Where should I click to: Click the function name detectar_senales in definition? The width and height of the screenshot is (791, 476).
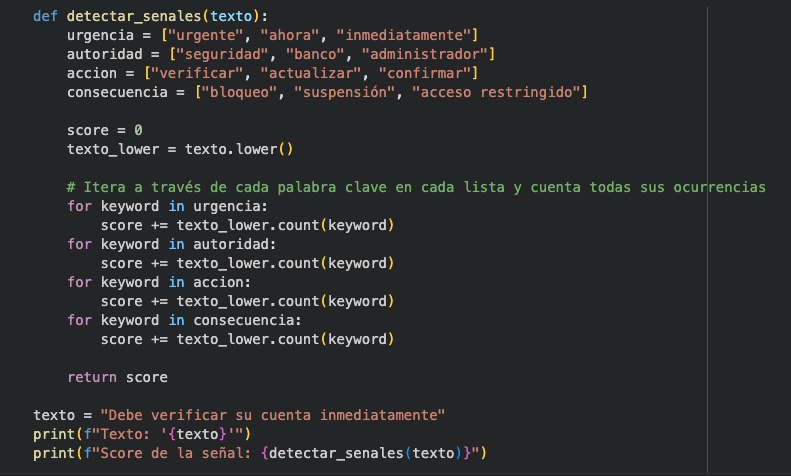pyautogui.click(x=134, y=16)
